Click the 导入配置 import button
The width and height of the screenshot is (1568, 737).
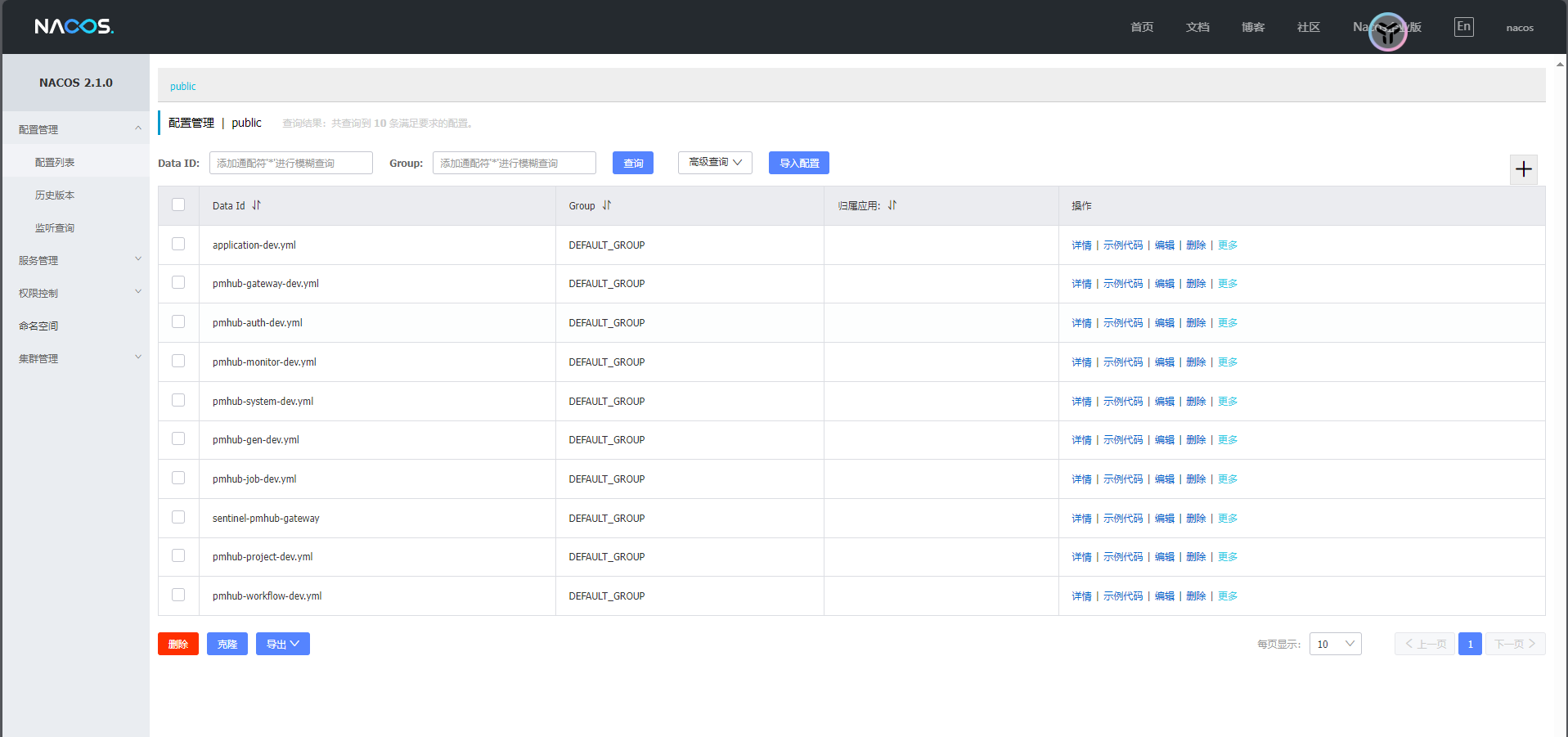pyautogui.click(x=799, y=163)
